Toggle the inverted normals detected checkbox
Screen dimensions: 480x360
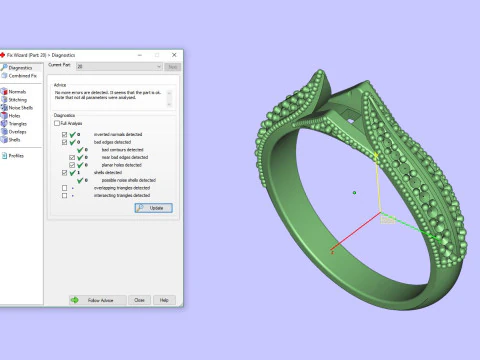(64, 135)
